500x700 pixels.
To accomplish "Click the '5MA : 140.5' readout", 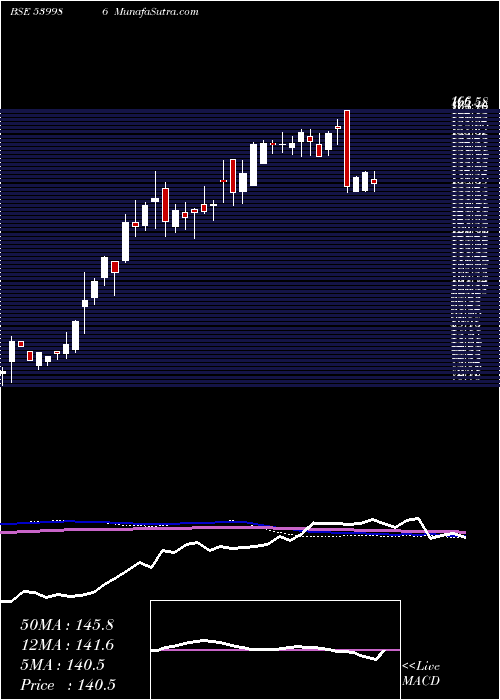I will (x=62, y=665).
